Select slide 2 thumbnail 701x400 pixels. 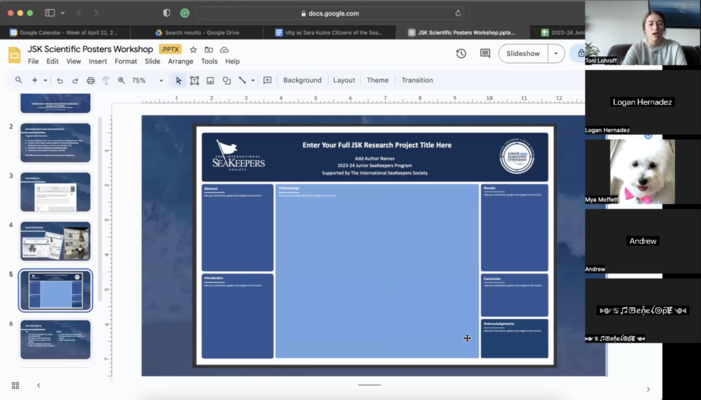pyautogui.click(x=55, y=143)
